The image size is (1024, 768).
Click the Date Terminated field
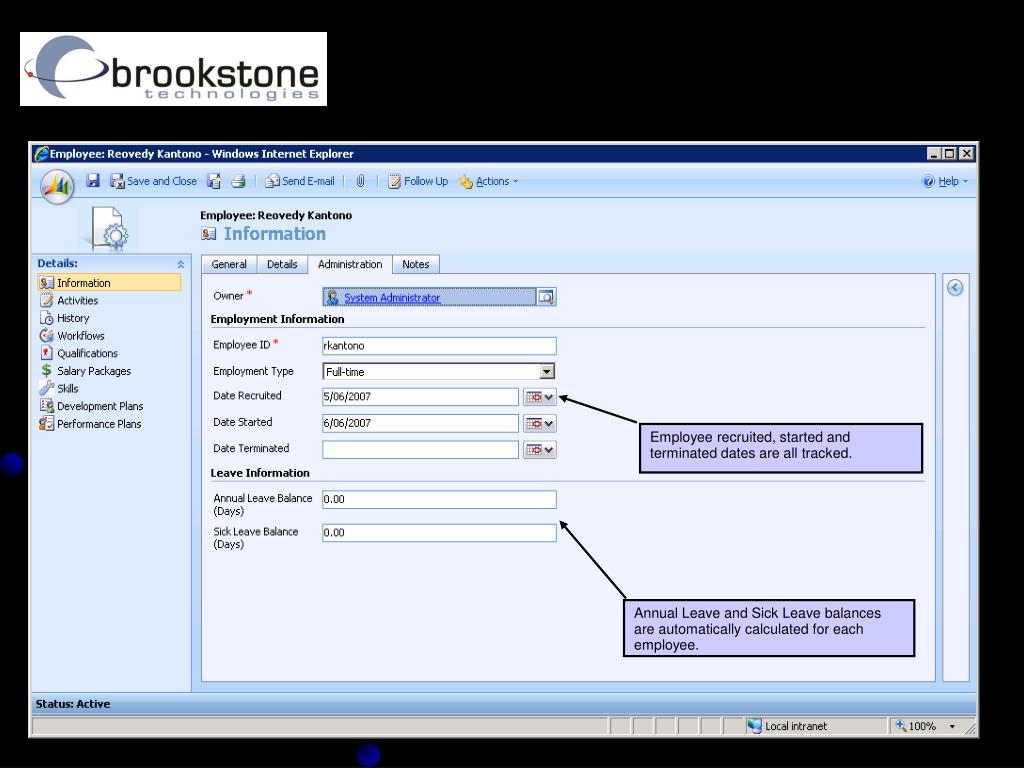click(420, 449)
